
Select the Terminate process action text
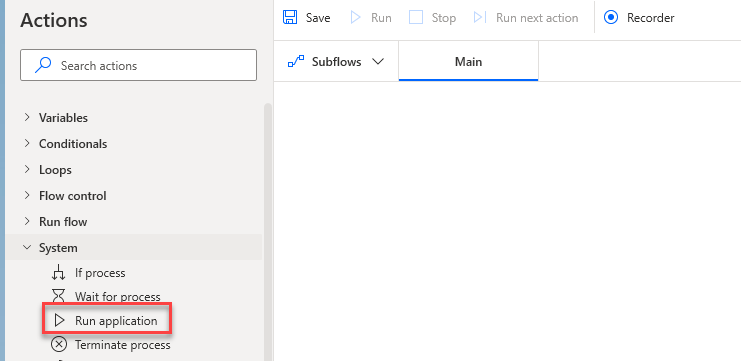pos(122,345)
